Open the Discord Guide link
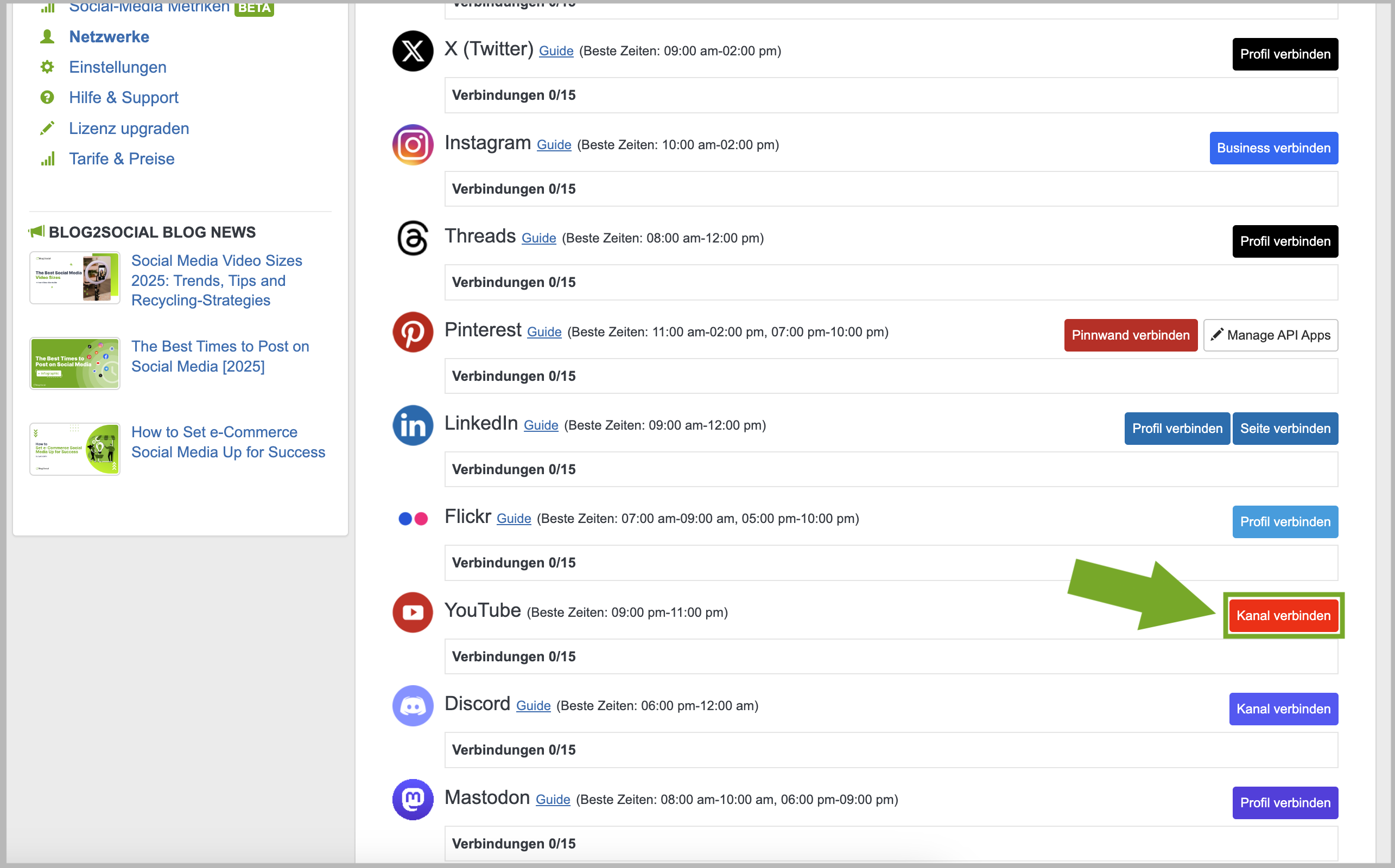Image resolution: width=1395 pixels, height=868 pixels. pos(533,706)
